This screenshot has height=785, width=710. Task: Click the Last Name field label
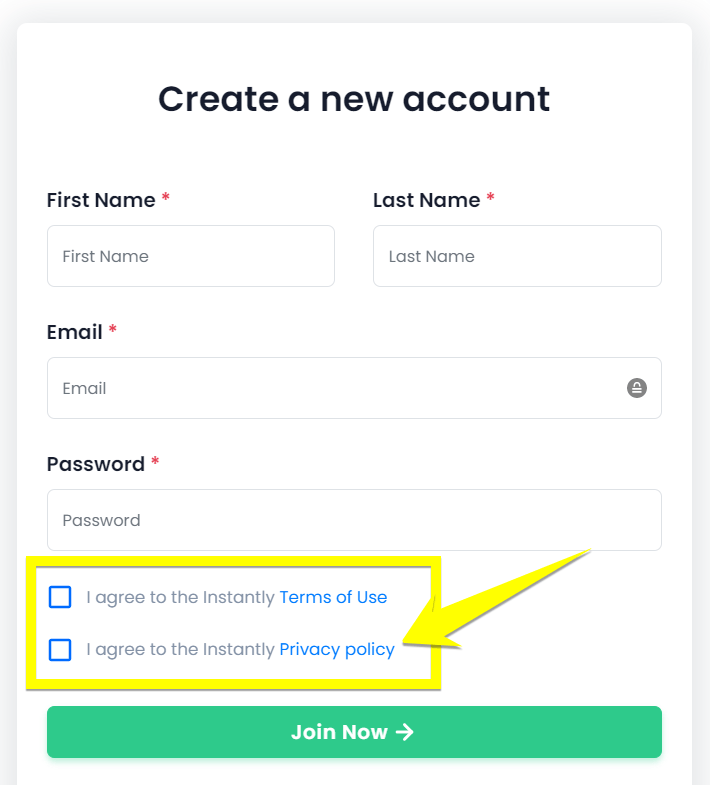pos(426,200)
